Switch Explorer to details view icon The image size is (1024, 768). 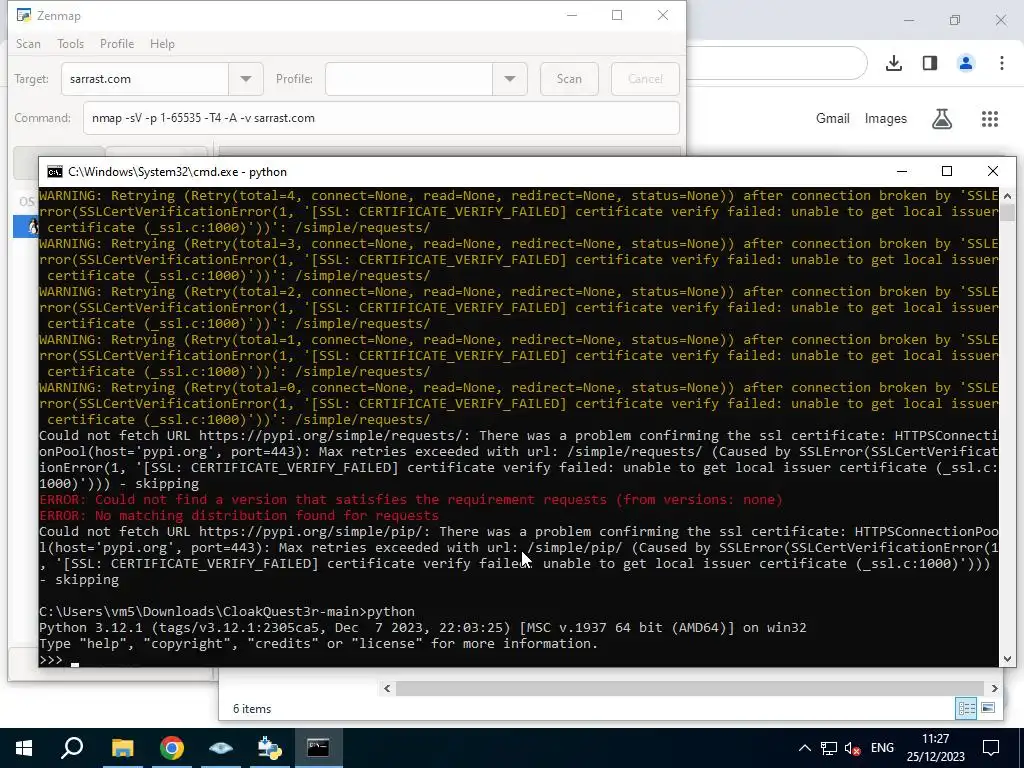click(967, 709)
